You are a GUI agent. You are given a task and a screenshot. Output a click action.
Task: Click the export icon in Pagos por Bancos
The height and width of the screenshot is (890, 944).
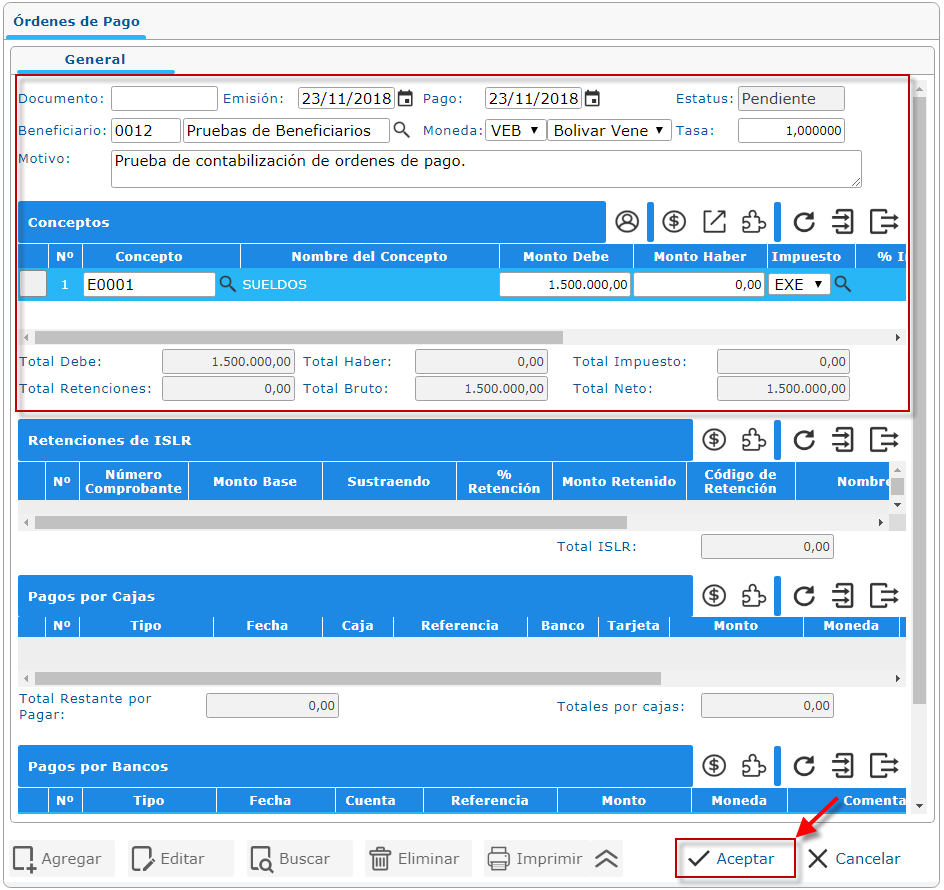884,767
